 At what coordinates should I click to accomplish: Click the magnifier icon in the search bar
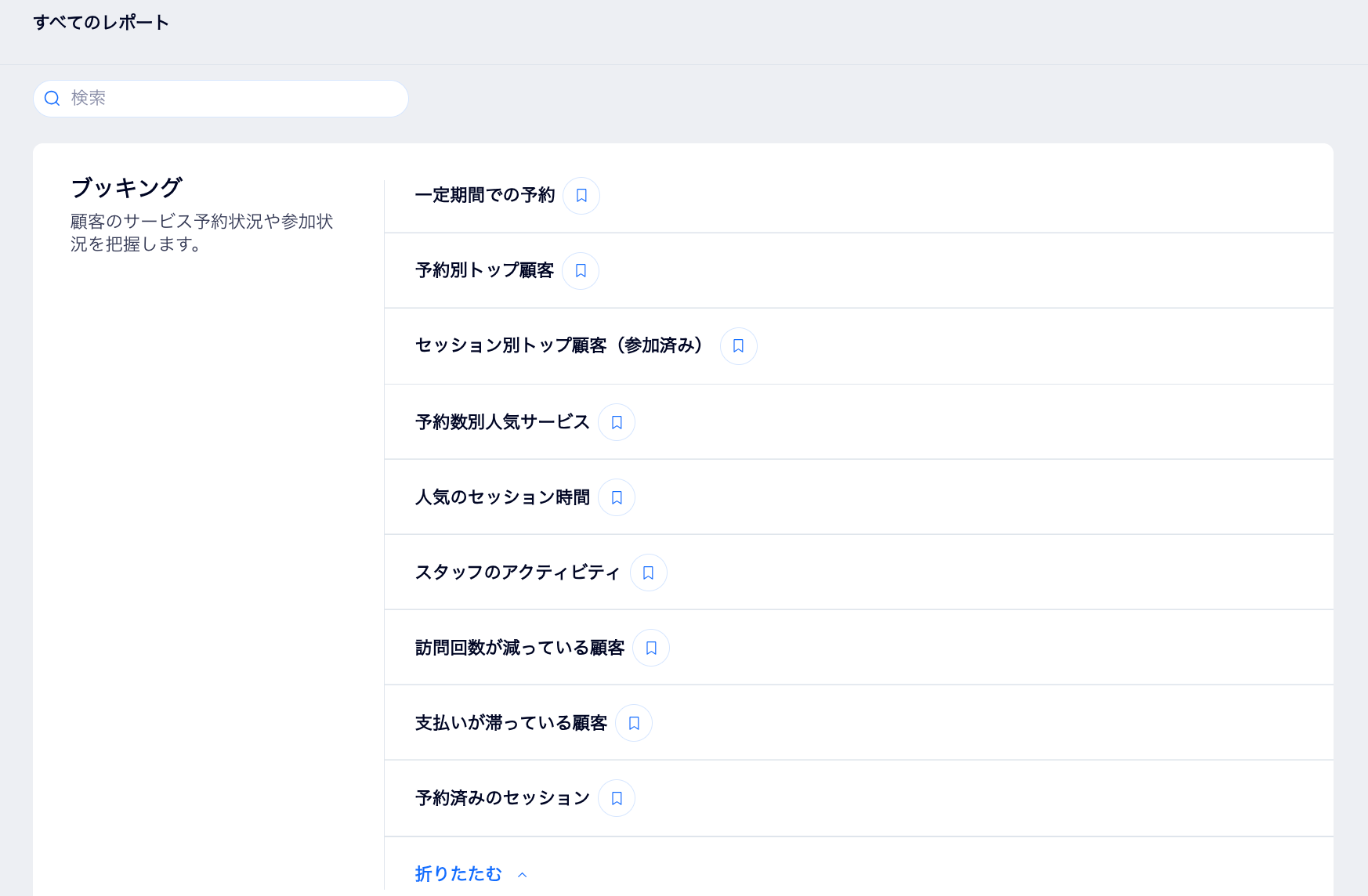(x=52, y=98)
